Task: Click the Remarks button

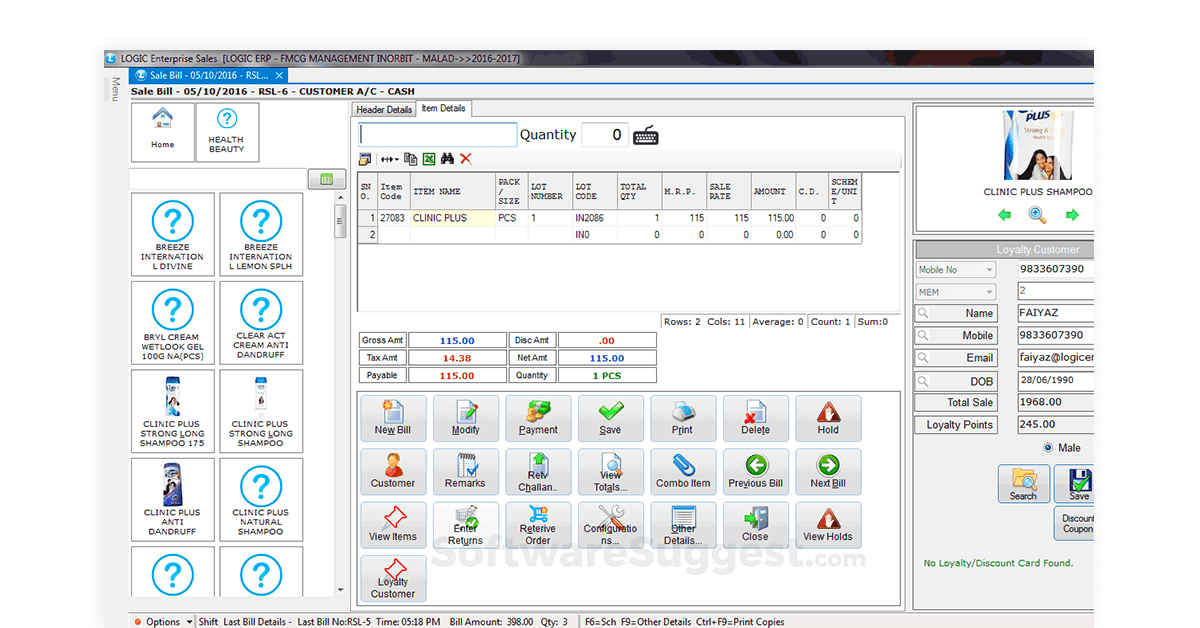Action: (466, 472)
